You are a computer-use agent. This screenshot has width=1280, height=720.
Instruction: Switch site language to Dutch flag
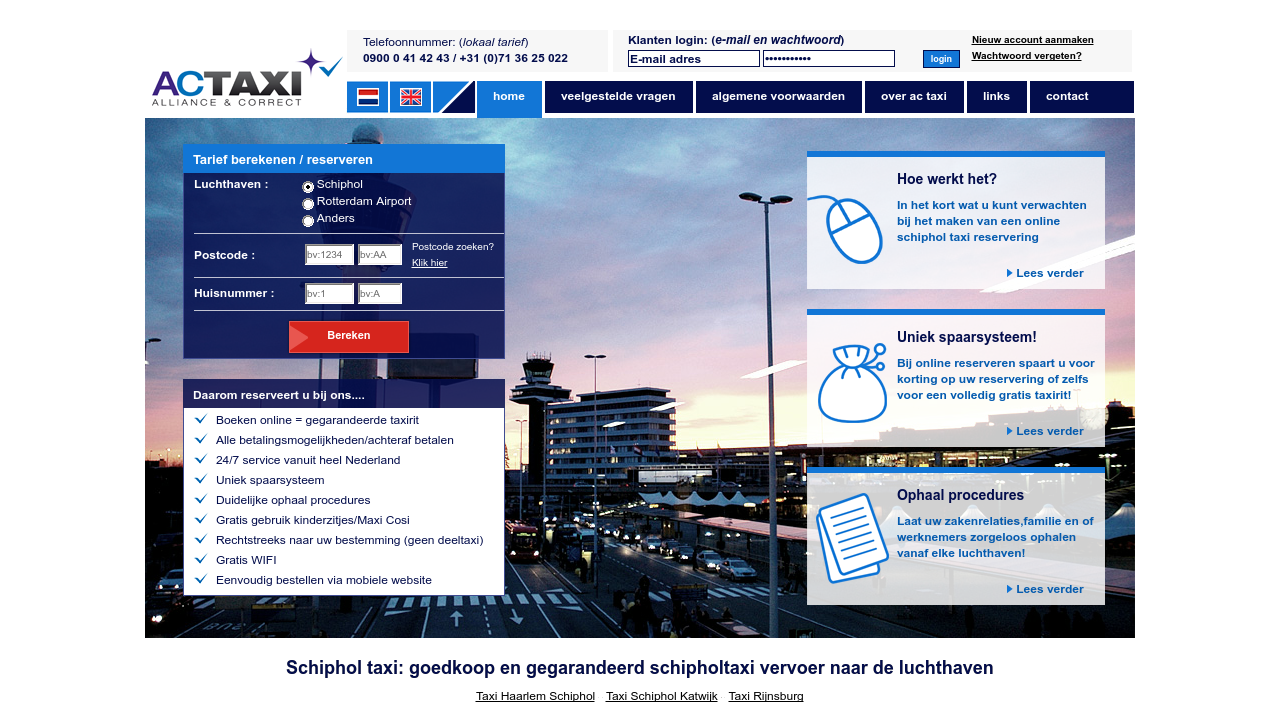(x=368, y=97)
